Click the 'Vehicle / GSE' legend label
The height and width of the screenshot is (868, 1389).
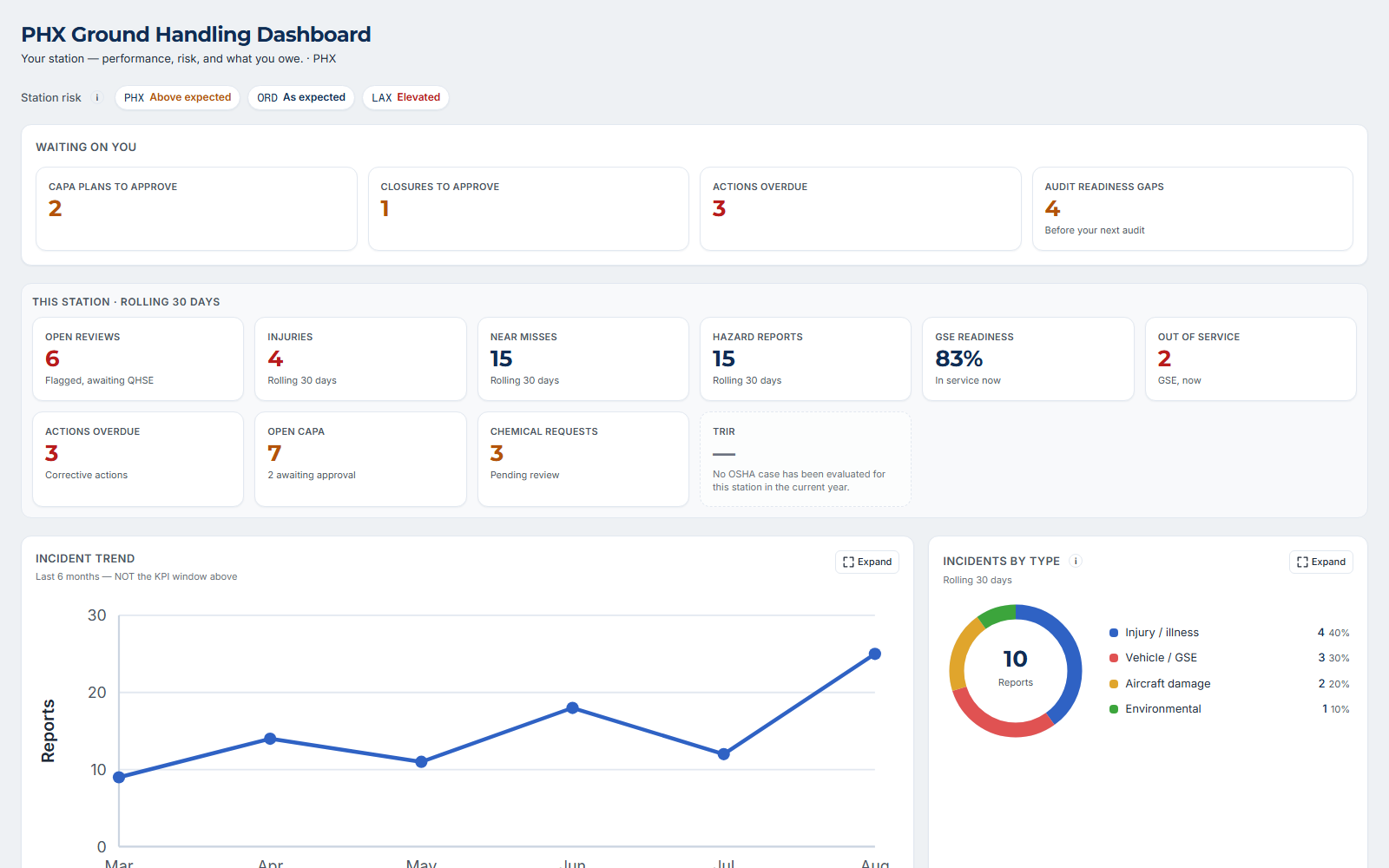(1161, 658)
